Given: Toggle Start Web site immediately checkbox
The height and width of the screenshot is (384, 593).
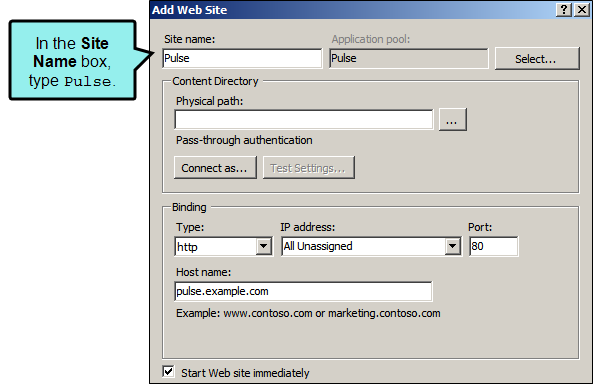Looking at the screenshot, I should click(168, 372).
